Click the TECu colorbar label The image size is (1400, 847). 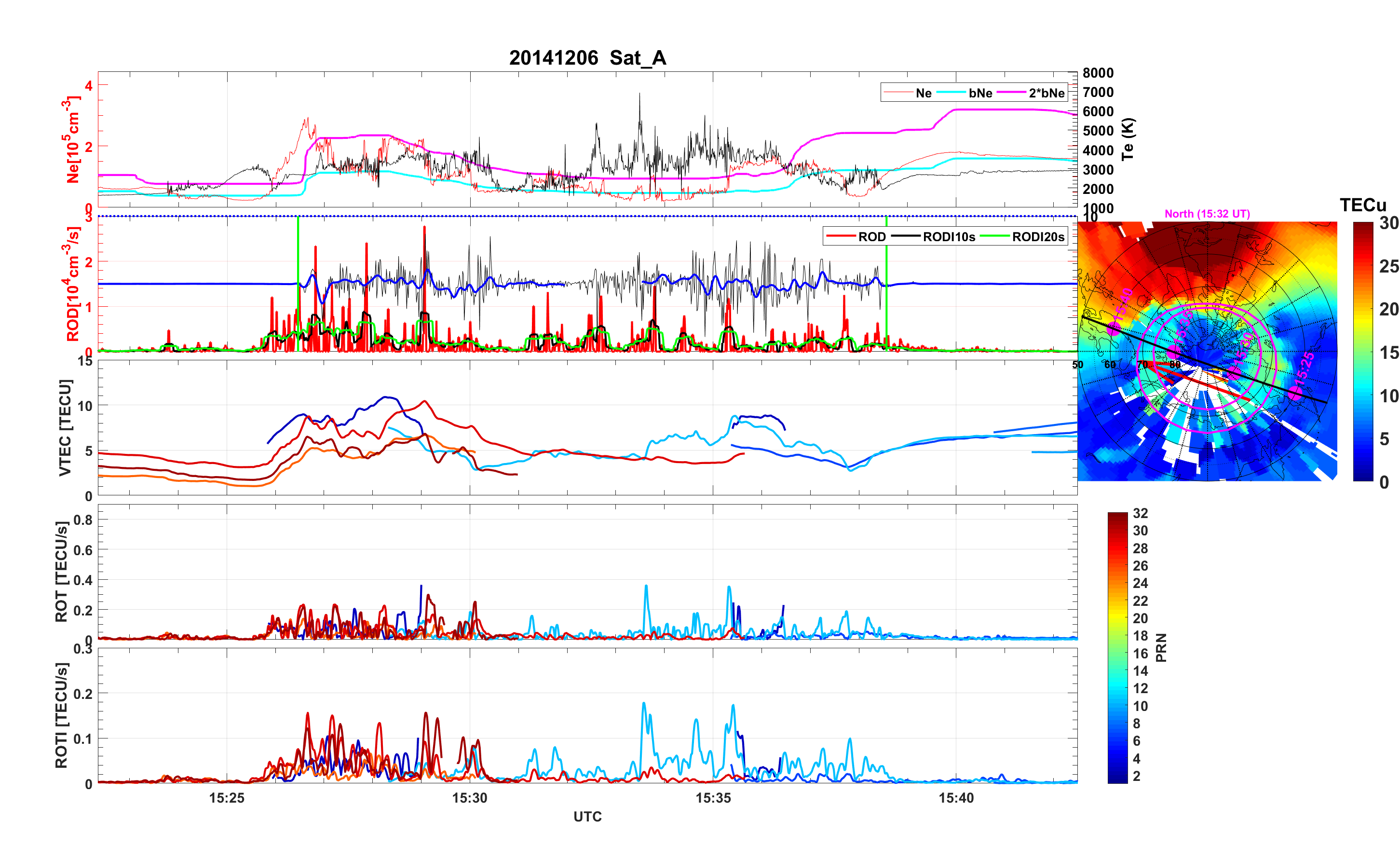1362,205
